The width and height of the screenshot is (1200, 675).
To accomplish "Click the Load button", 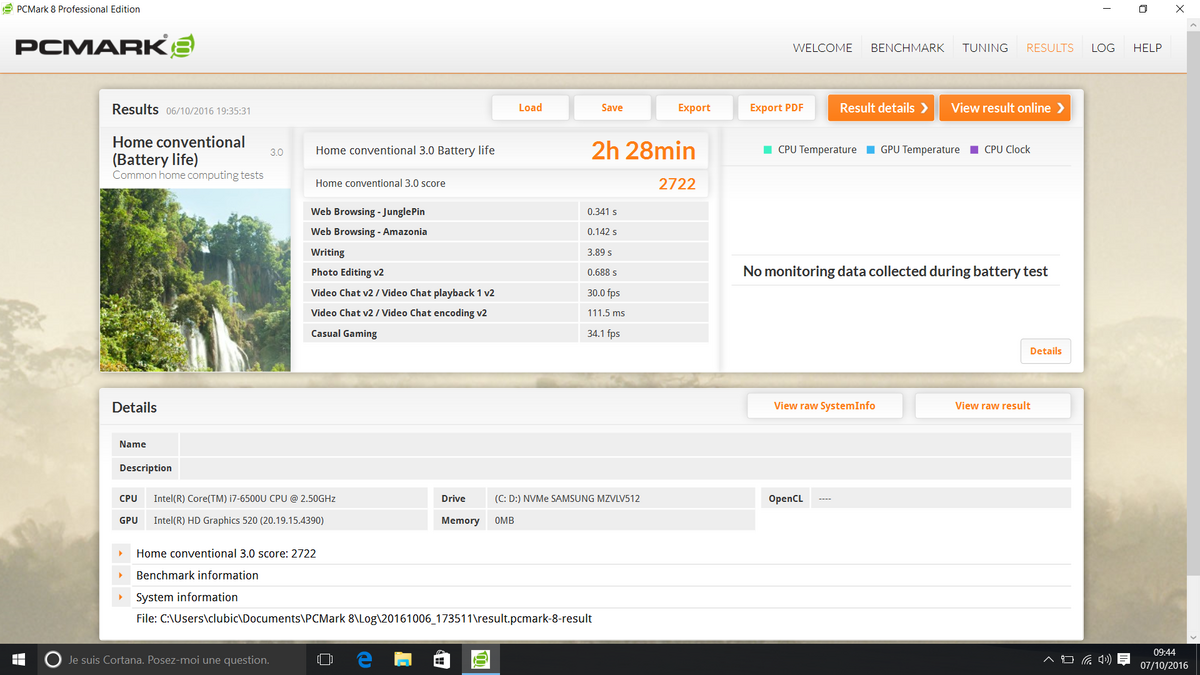I will (x=530, y=108).
